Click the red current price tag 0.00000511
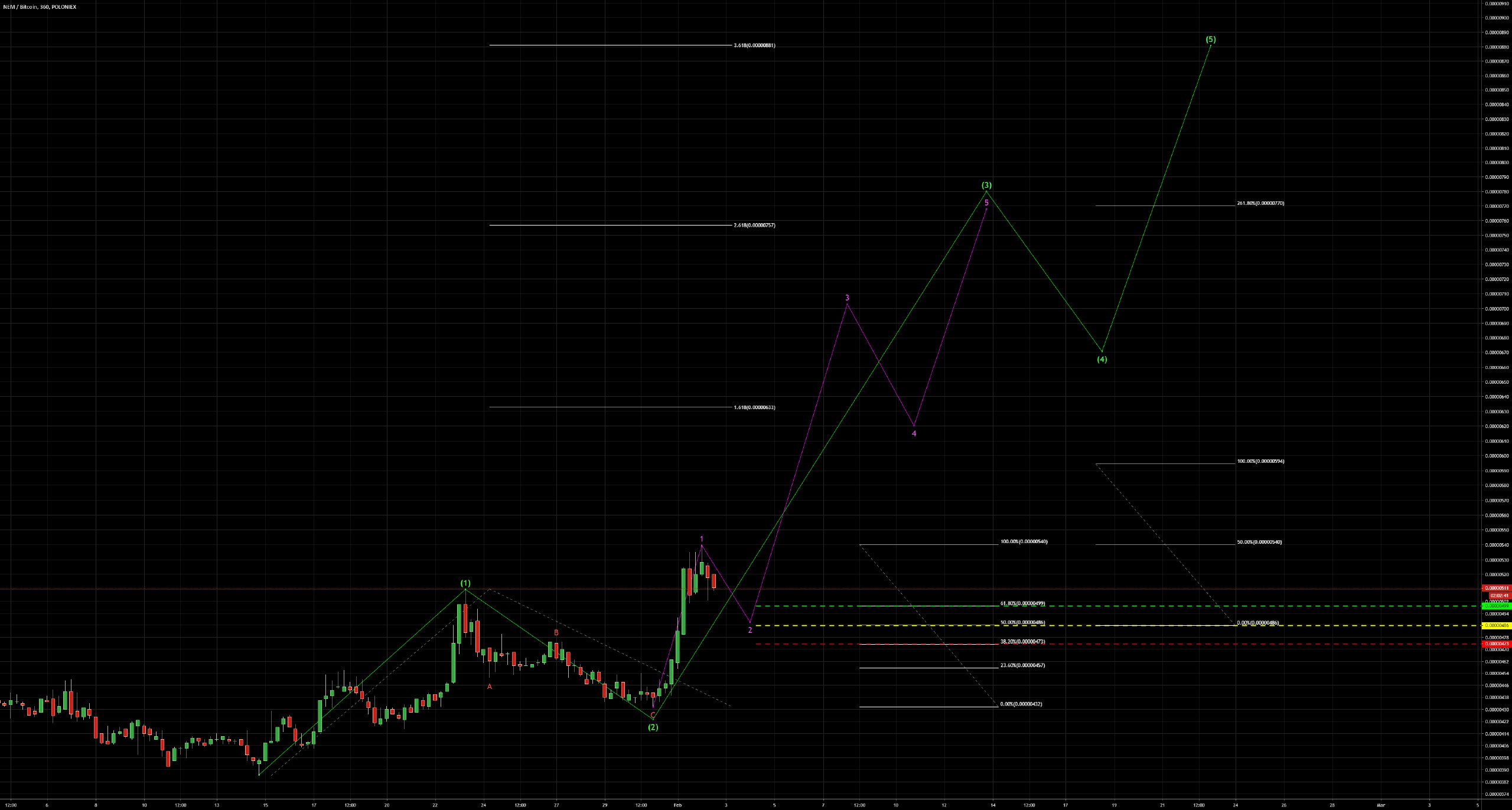This screenshot has height=810, width=1512. pyautogui.click(x=1497, y=588)
